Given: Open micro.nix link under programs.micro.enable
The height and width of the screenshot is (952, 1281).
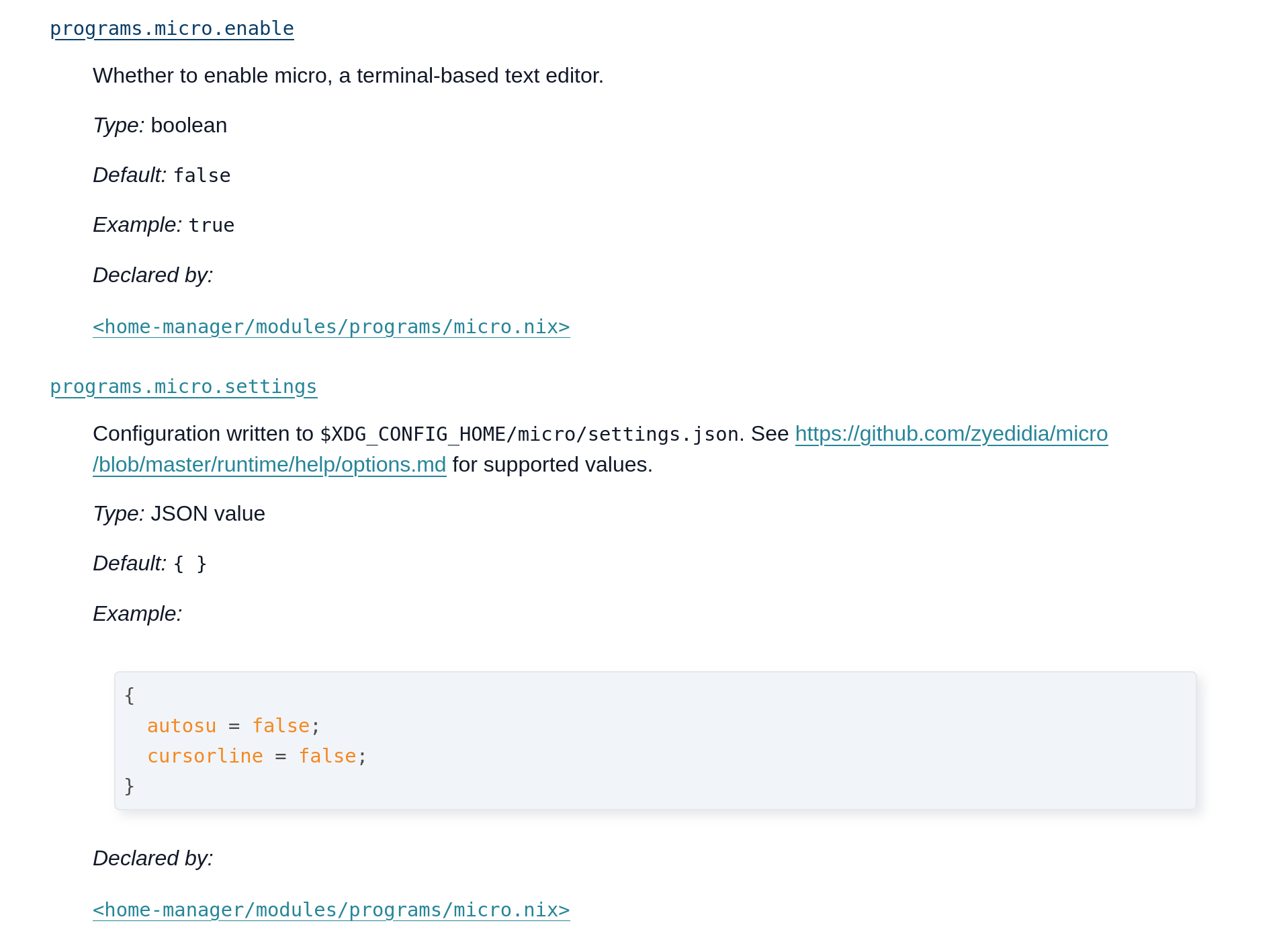Looking at the screenshot, I should 331,327.
